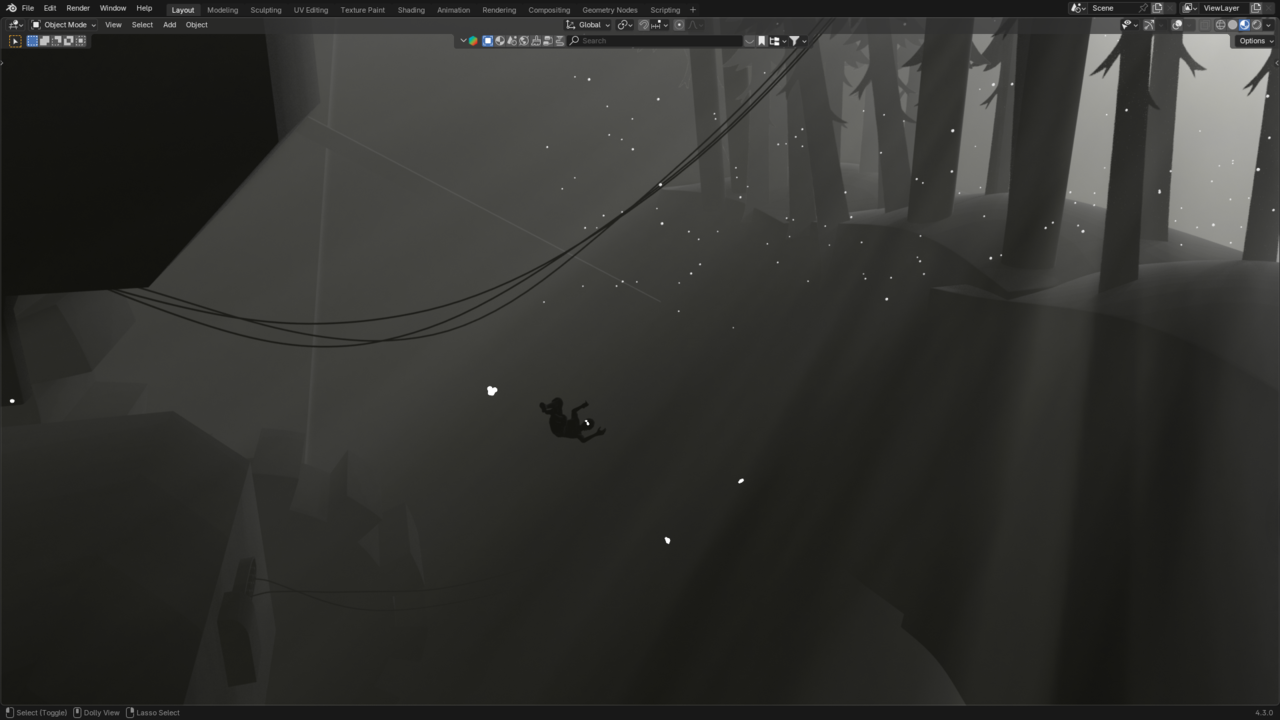The height and width of the screenshot is (720, 1280).
Task: Click the bookmark icon right of search
Action: click(762, 41)
